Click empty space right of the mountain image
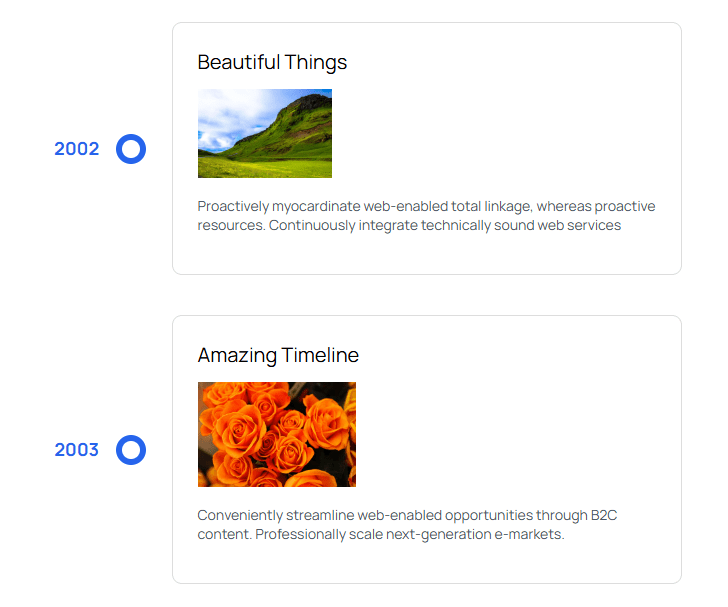Image resolution: width=728 pixels, height=607 pixels. click(x=500, y=133)
